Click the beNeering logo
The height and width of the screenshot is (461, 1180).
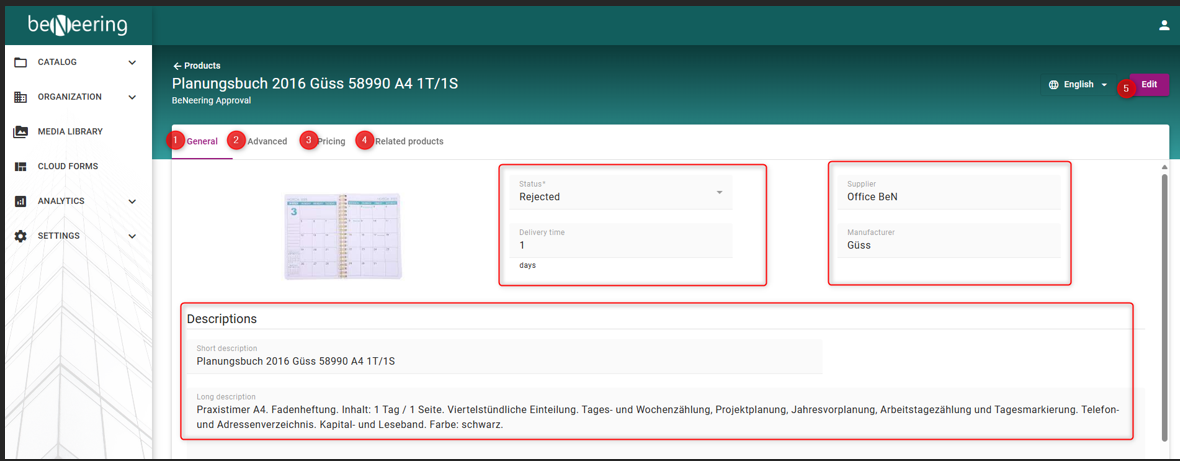tap(78, 25)
